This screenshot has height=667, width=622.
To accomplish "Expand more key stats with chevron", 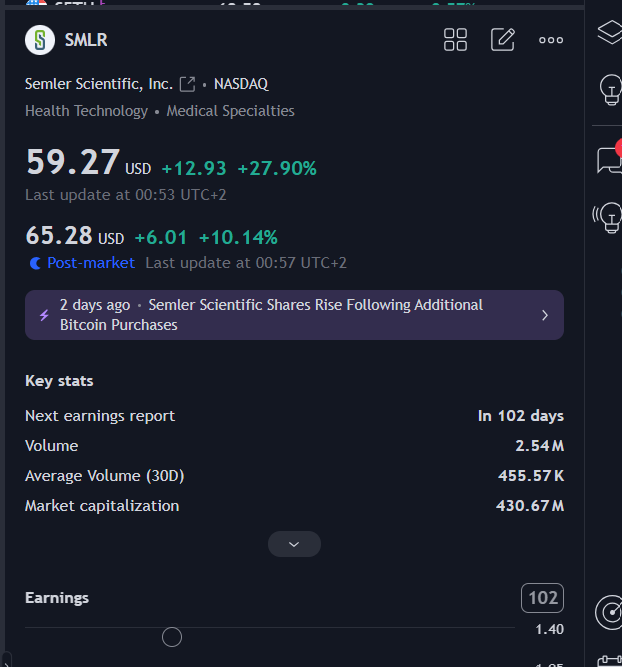I will click(294, 544).
